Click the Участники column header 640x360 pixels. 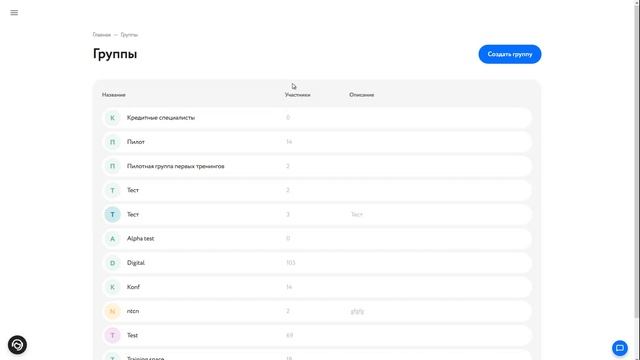[x=297, y=95]
